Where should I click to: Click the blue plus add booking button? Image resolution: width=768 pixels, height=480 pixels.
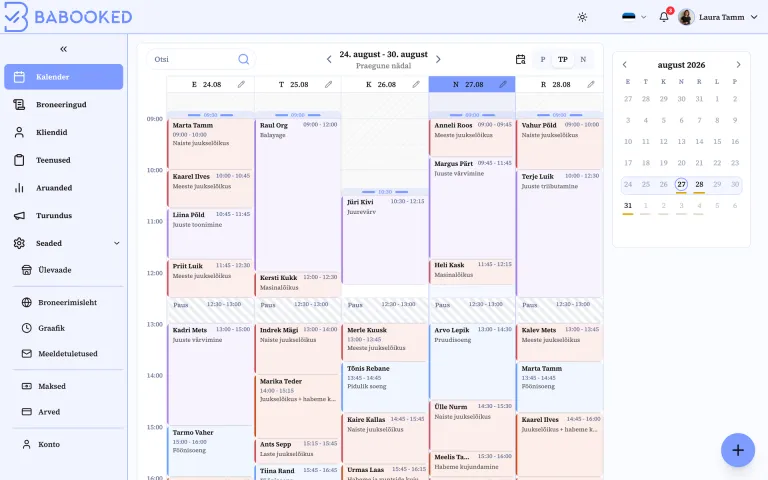pyautogui.click(x=738, y=450)
